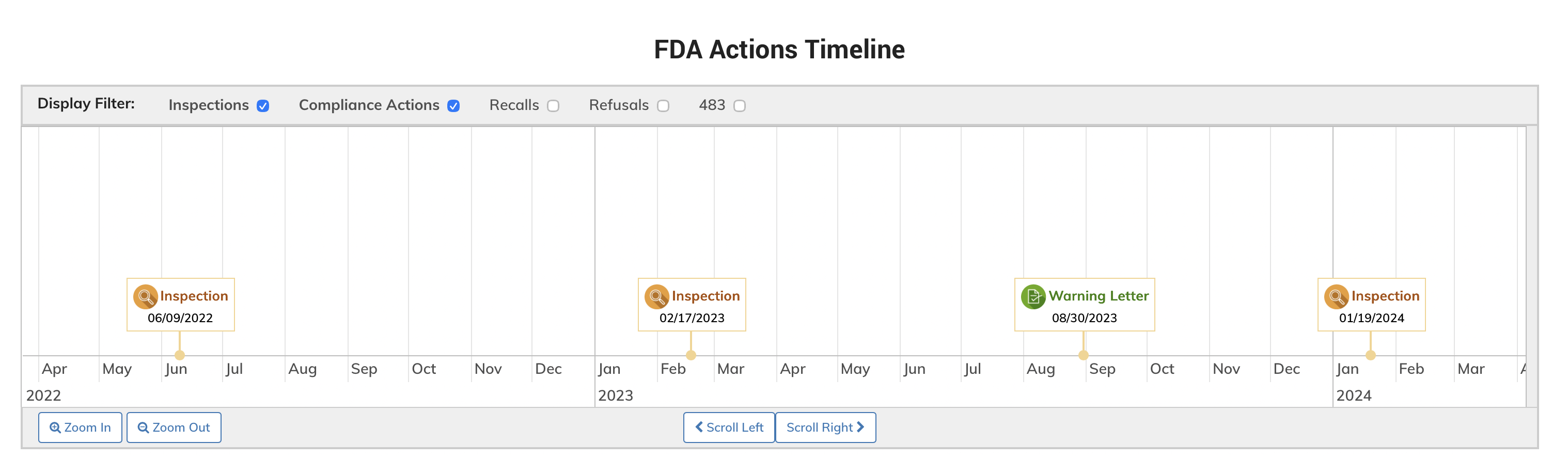Click the 2023 year label on axis
Screen dimensions: 1568x474
pyautogui.click(x=616, y=396)
